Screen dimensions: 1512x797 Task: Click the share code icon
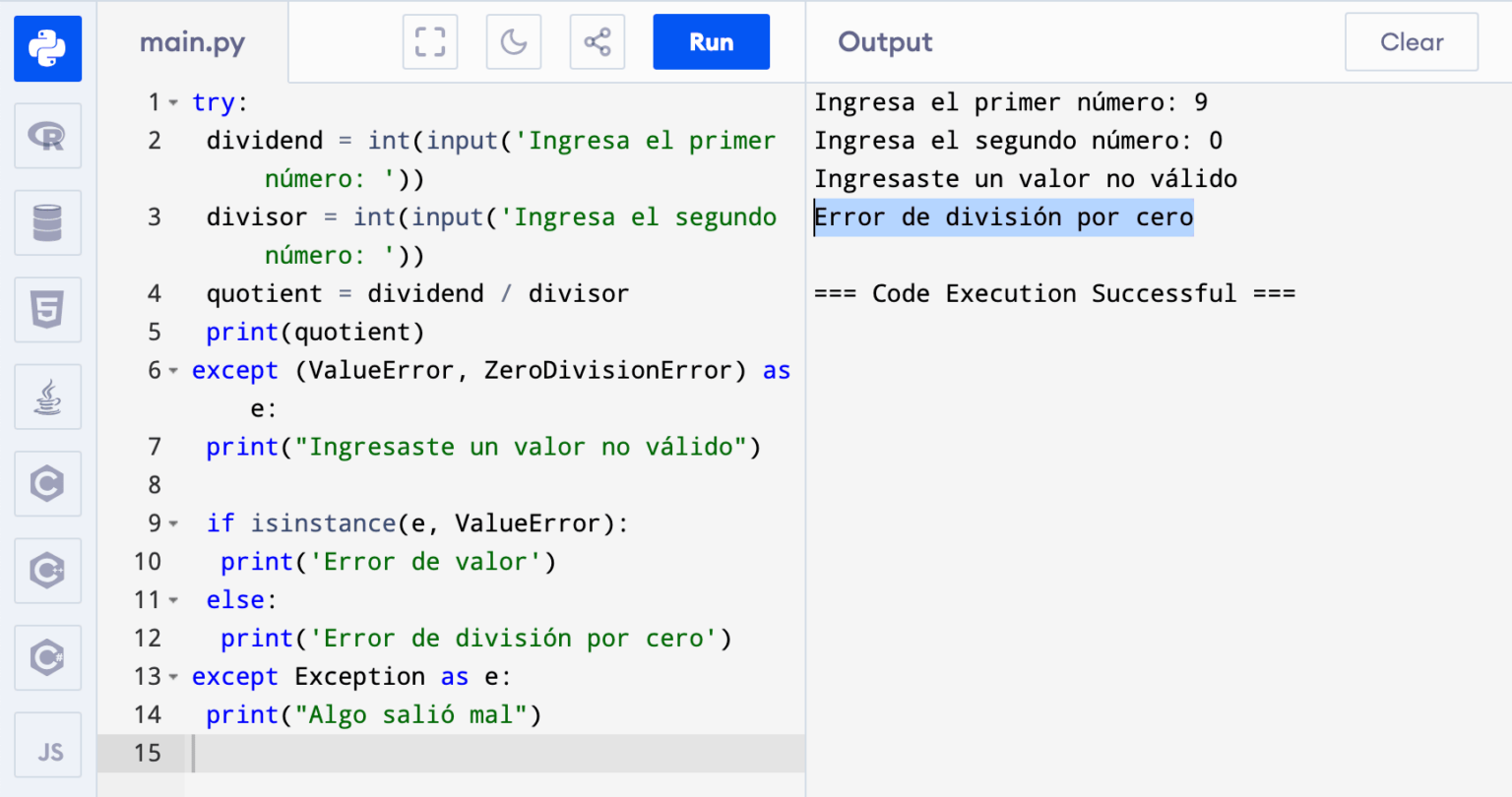(598, 41)
